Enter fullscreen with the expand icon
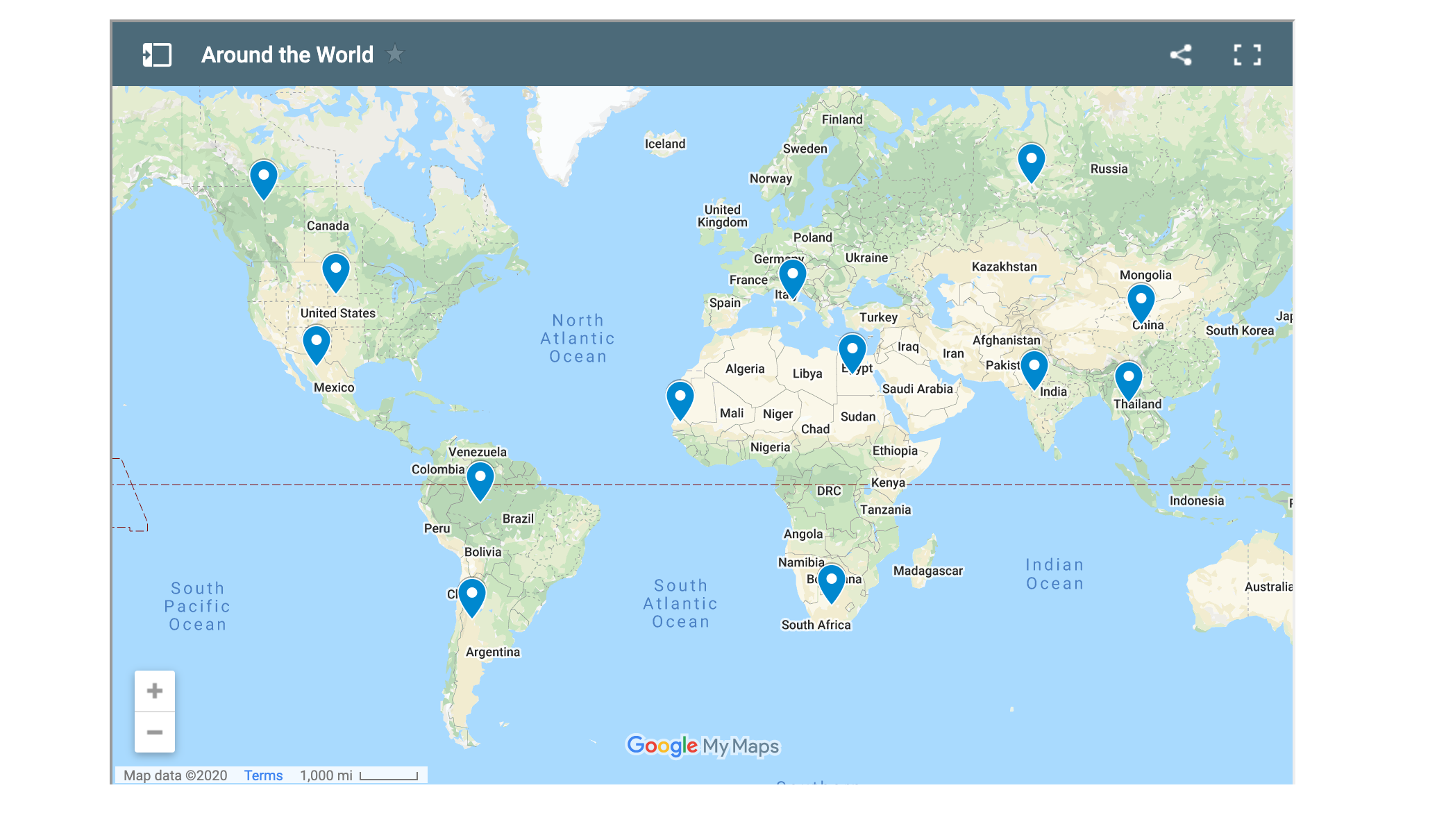The image size is (1437, 840). click(x=1247, y=55)
